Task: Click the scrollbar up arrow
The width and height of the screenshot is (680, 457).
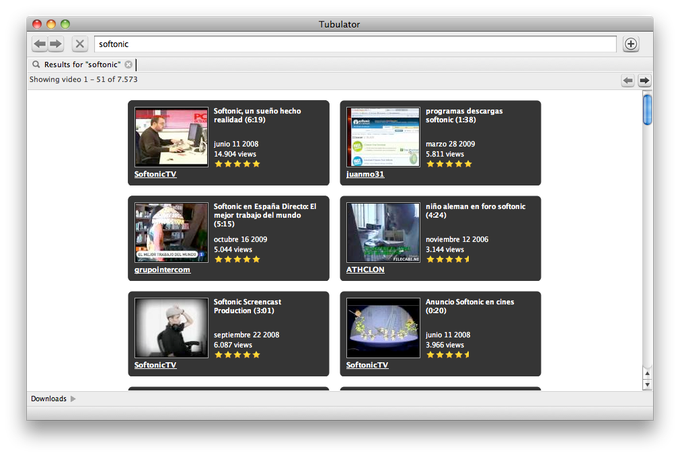Action: click(647, 373)
